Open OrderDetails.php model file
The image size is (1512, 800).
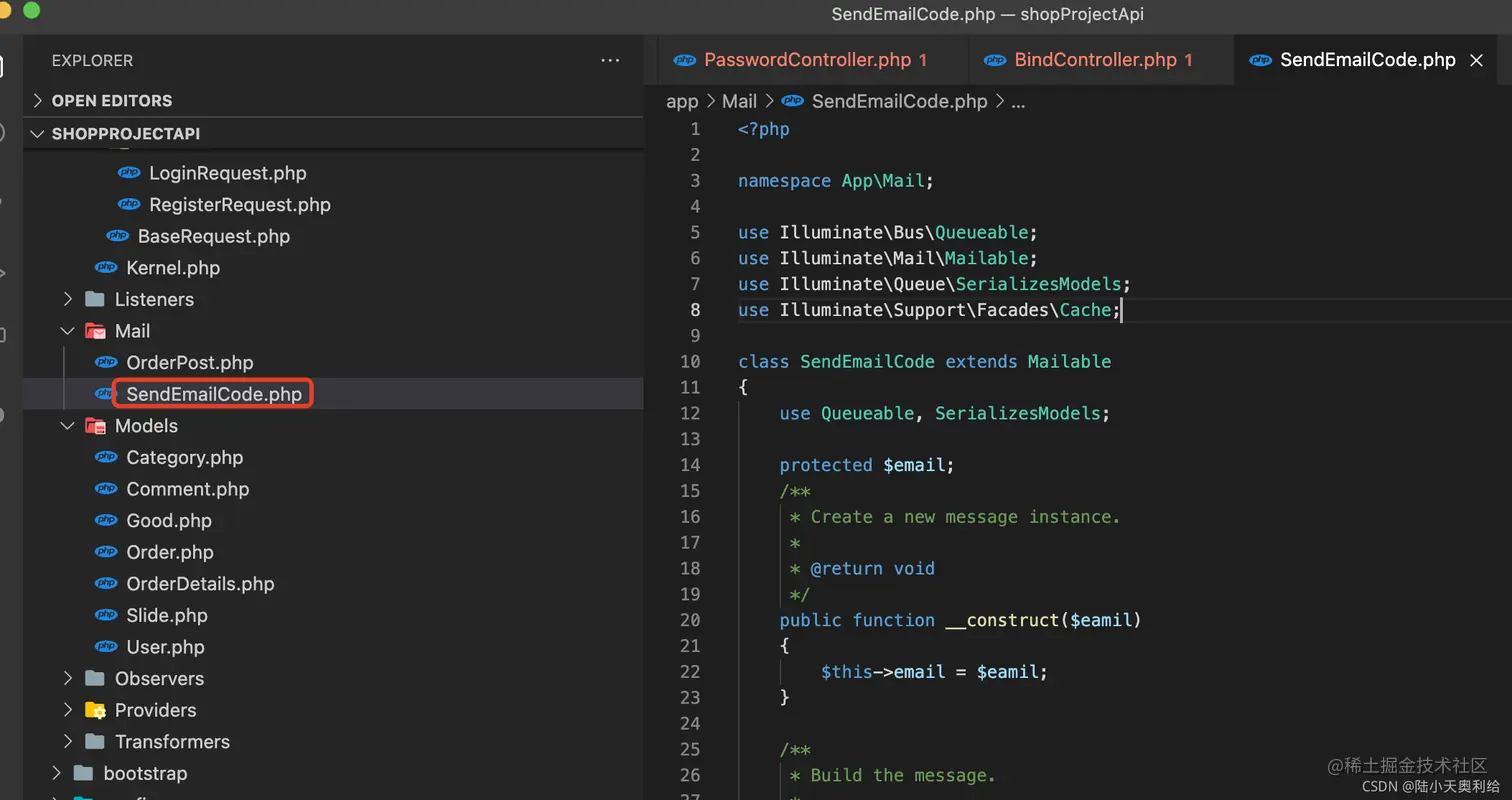199,584
